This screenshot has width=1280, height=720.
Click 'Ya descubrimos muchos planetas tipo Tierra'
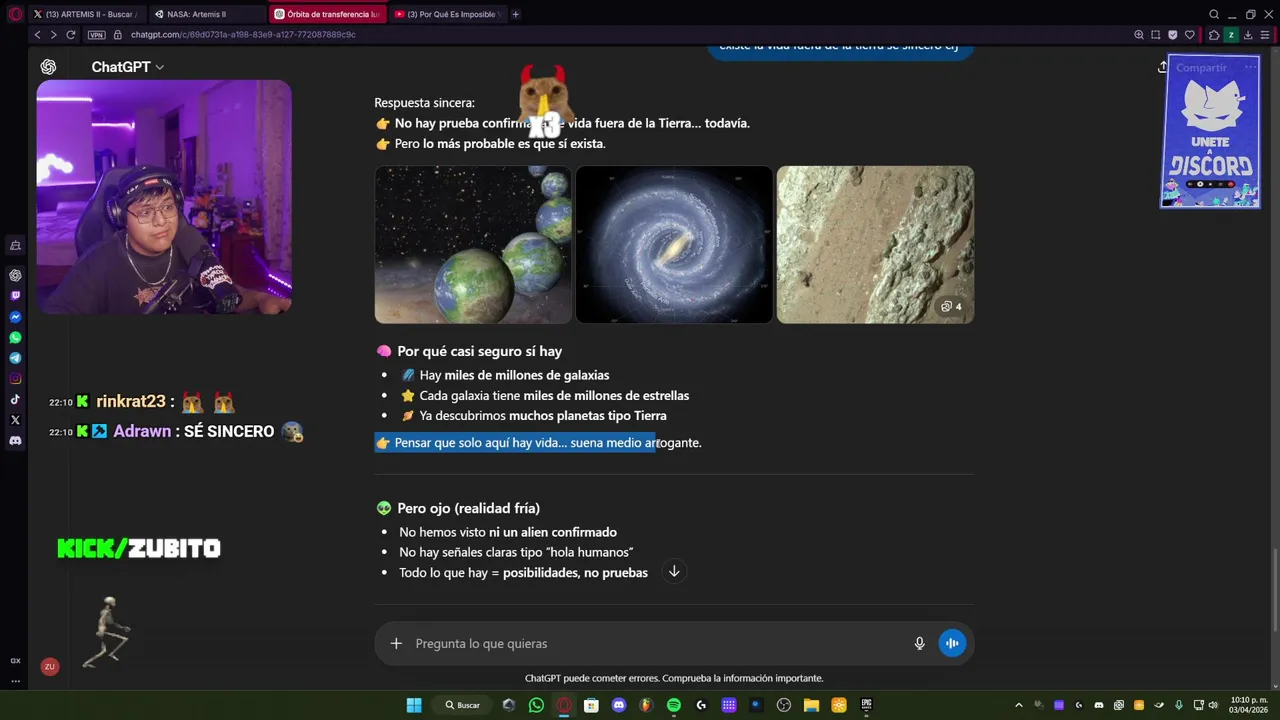543,416
